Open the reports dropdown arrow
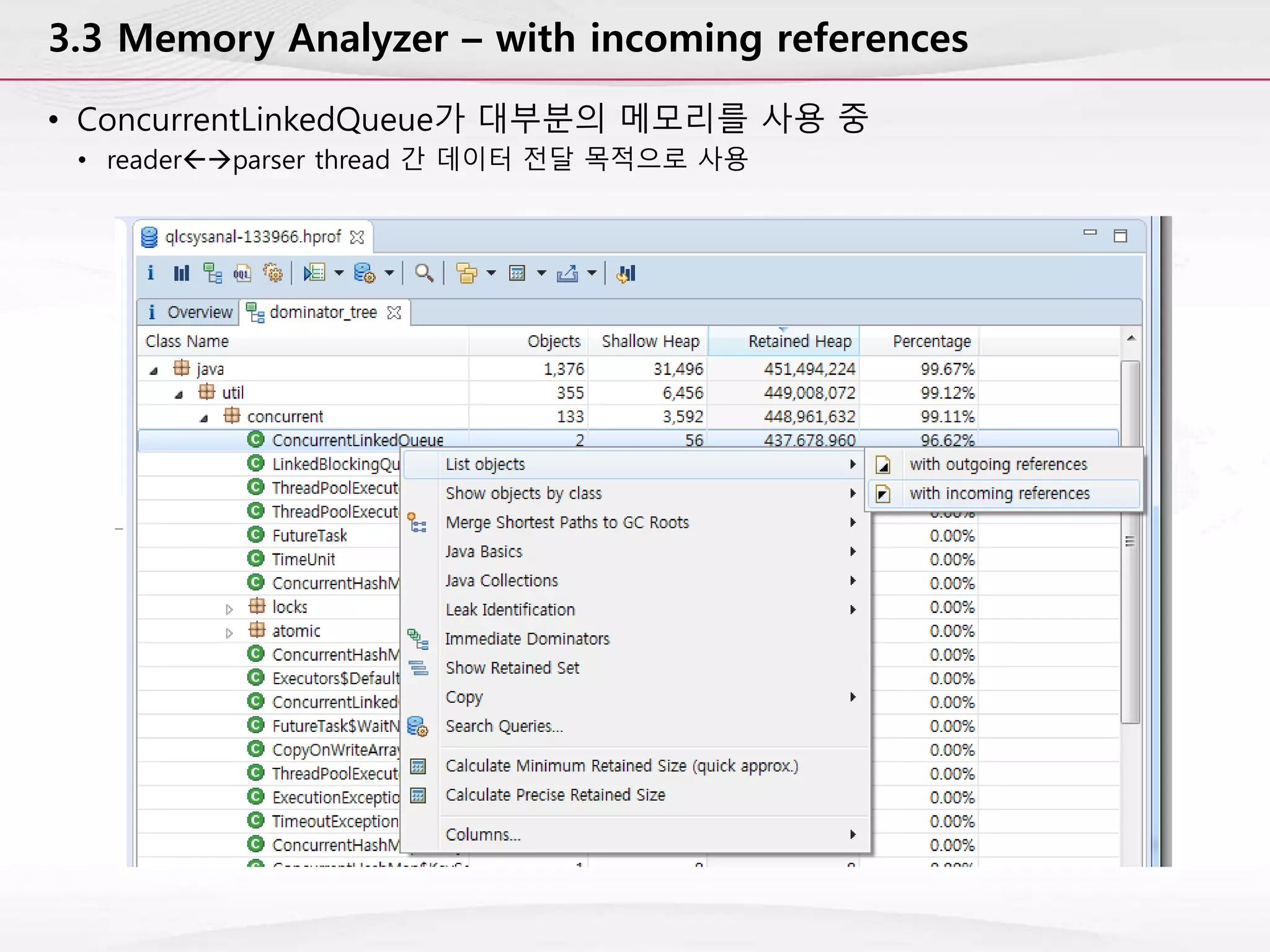The image size is (1270, 952). pos(339,273)
